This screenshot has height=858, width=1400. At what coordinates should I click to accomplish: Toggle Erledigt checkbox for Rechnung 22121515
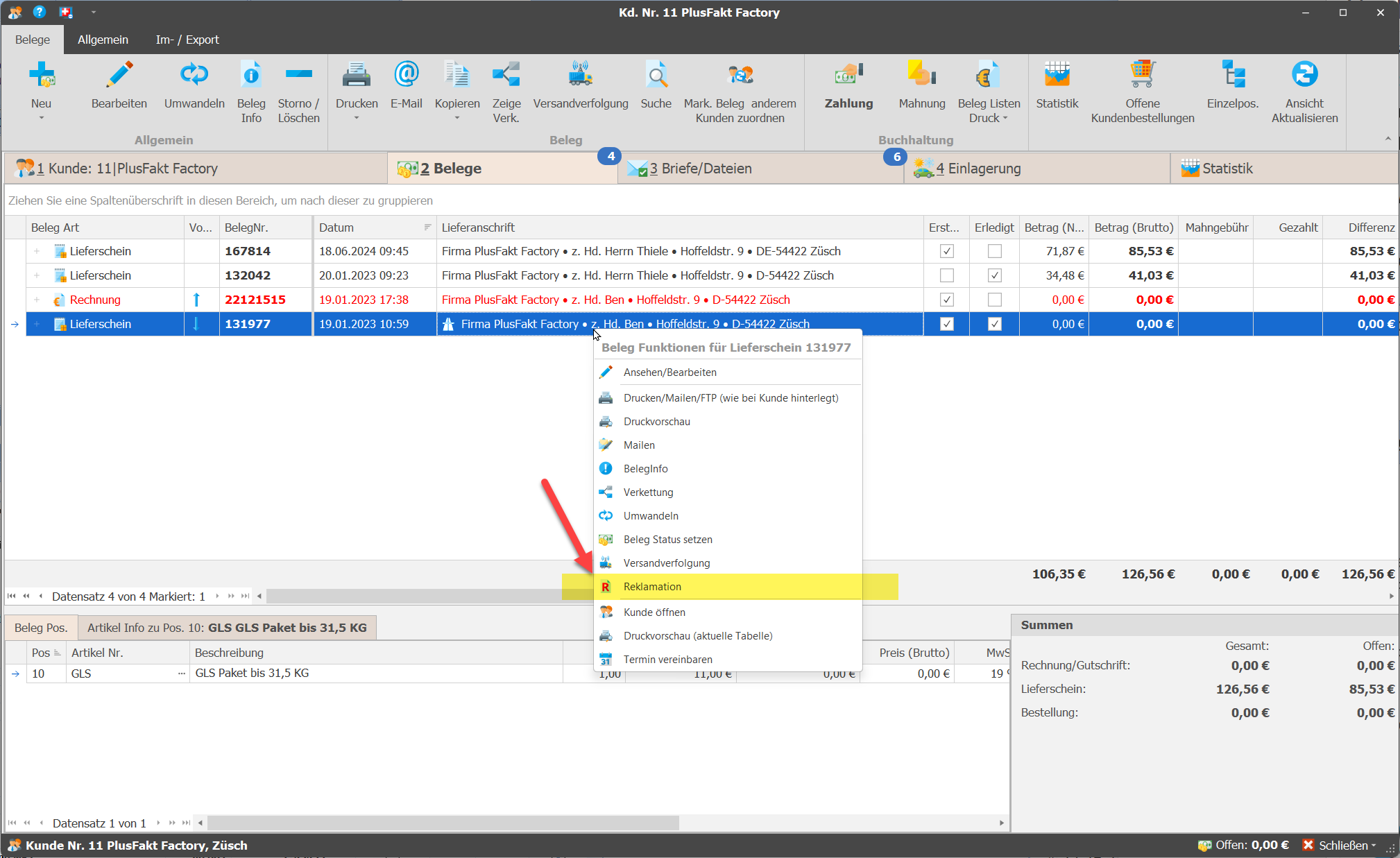(994, 300)
